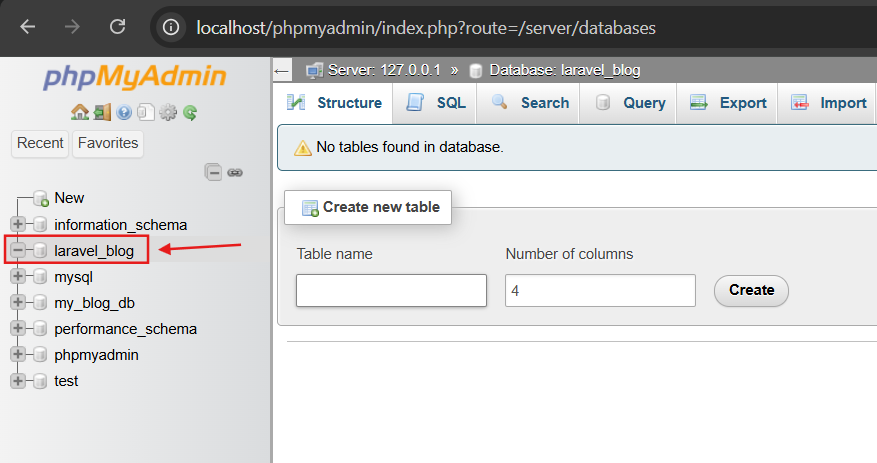Image resolution: width=877 pixels, height=463 pixels.
Task: Switch to the Search tab
Action: click(x=529, y=103)
